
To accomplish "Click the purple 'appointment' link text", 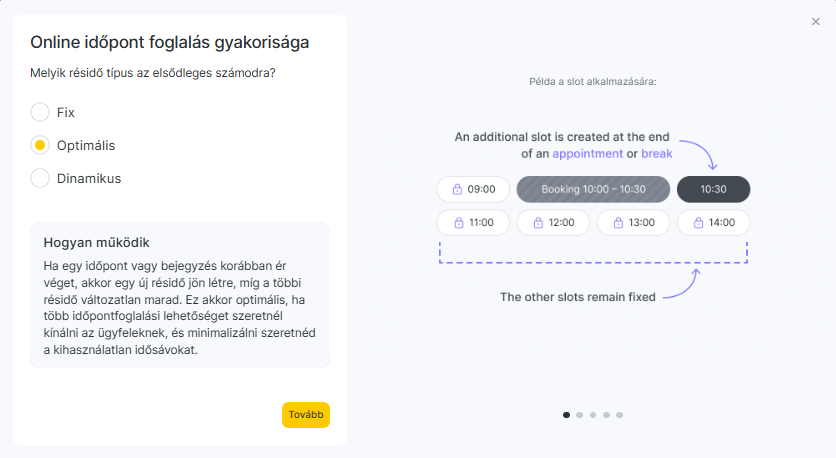I will pyautogui.click(x=587, y=154).
